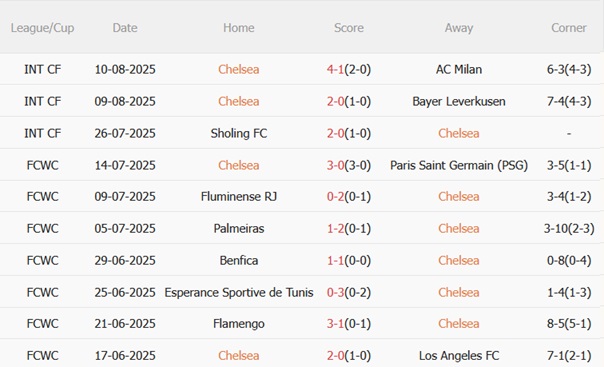Select the 3-10(2-3) corner result
Image resolution: width=604 pixels, height=367 pixels.
point(569,228)
